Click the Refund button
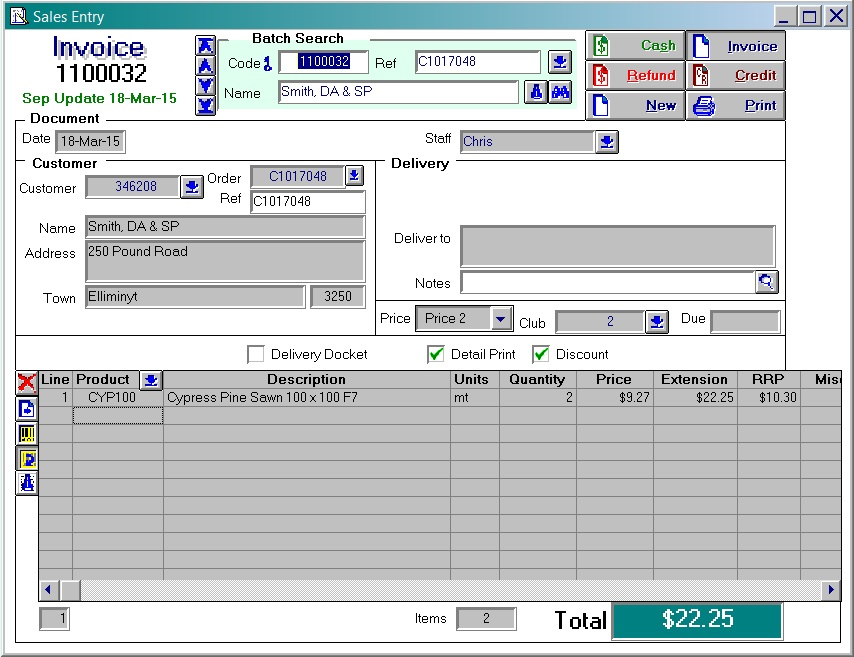 pyautogui.click(x=635, y=75)
